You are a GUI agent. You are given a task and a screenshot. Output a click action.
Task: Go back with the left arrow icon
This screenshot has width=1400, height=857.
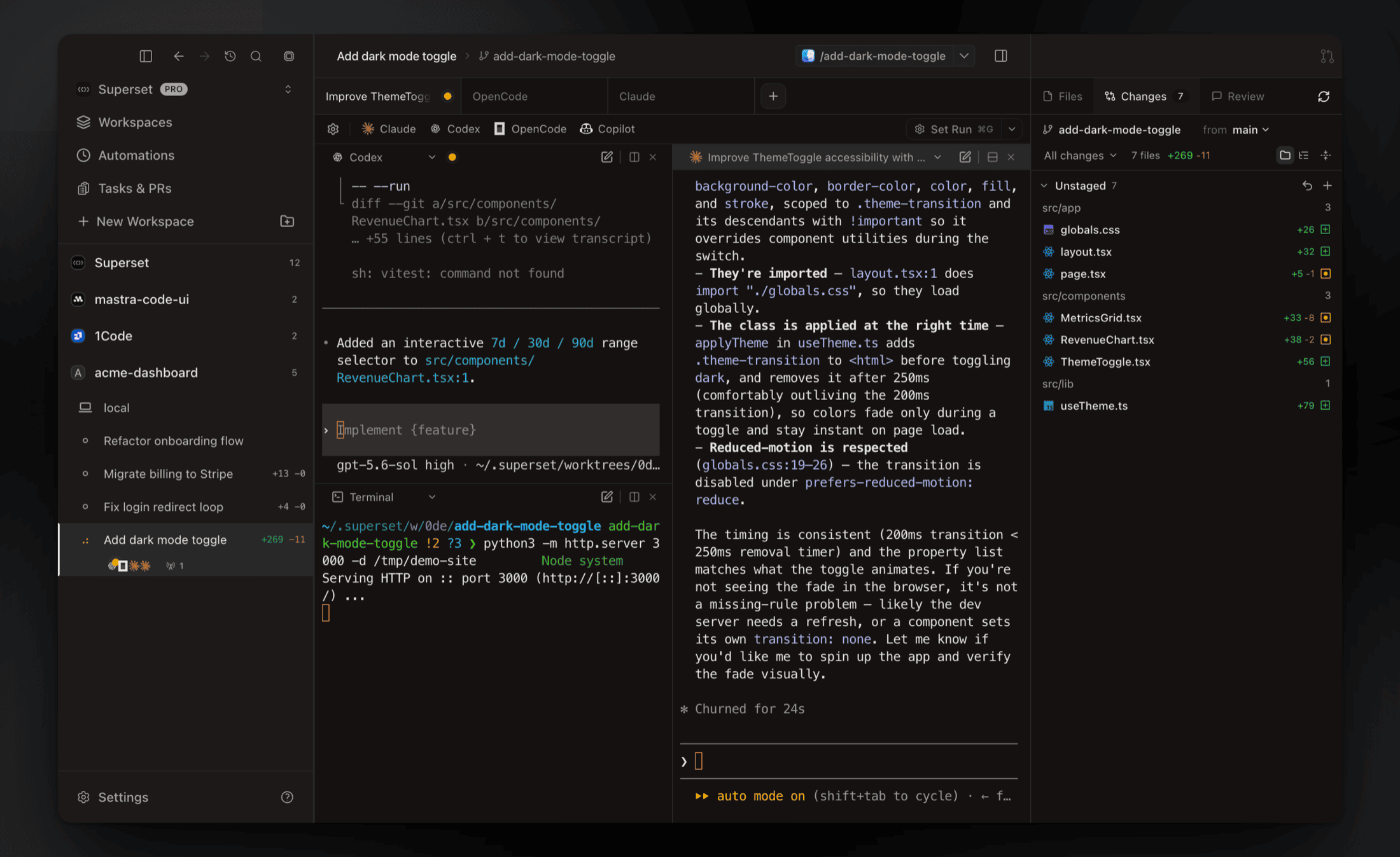(x=179, y=56)
